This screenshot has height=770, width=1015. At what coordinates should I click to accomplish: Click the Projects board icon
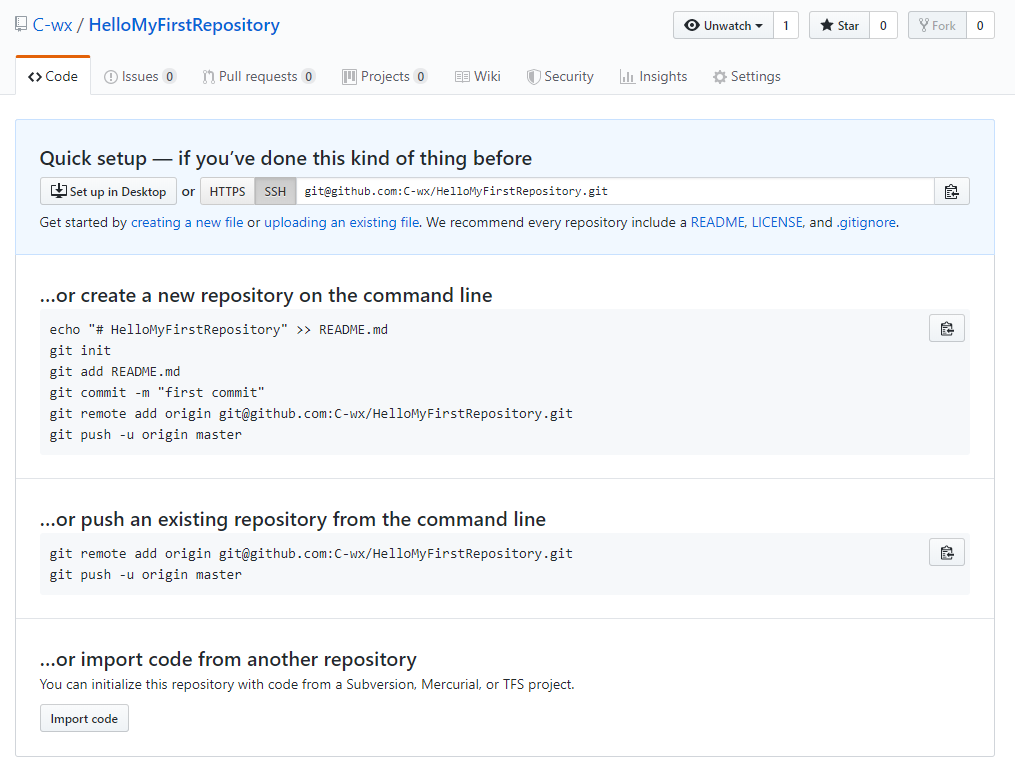tap(350, 77)
